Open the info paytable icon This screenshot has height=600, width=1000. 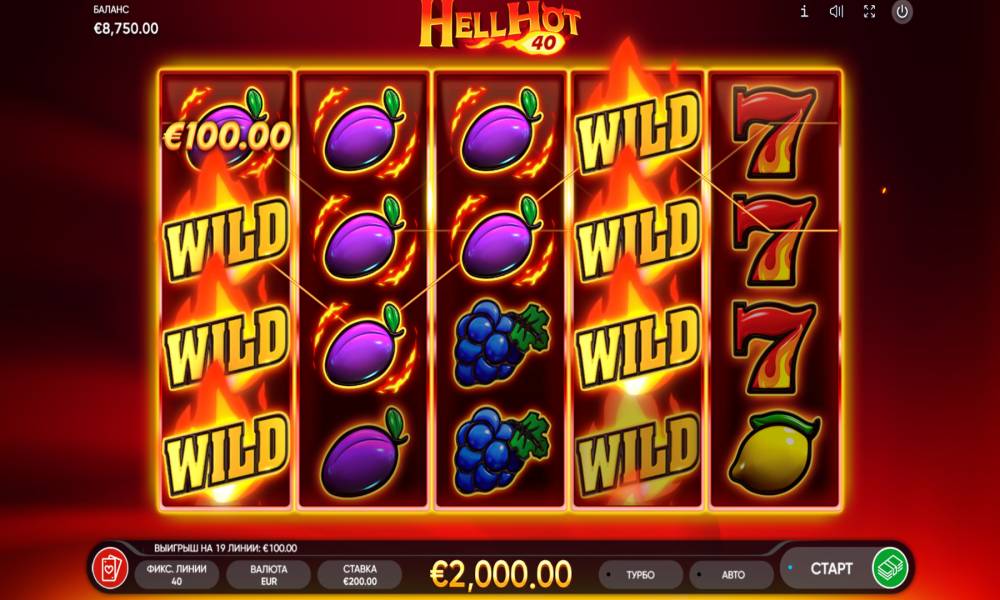[x=805, y=11]
